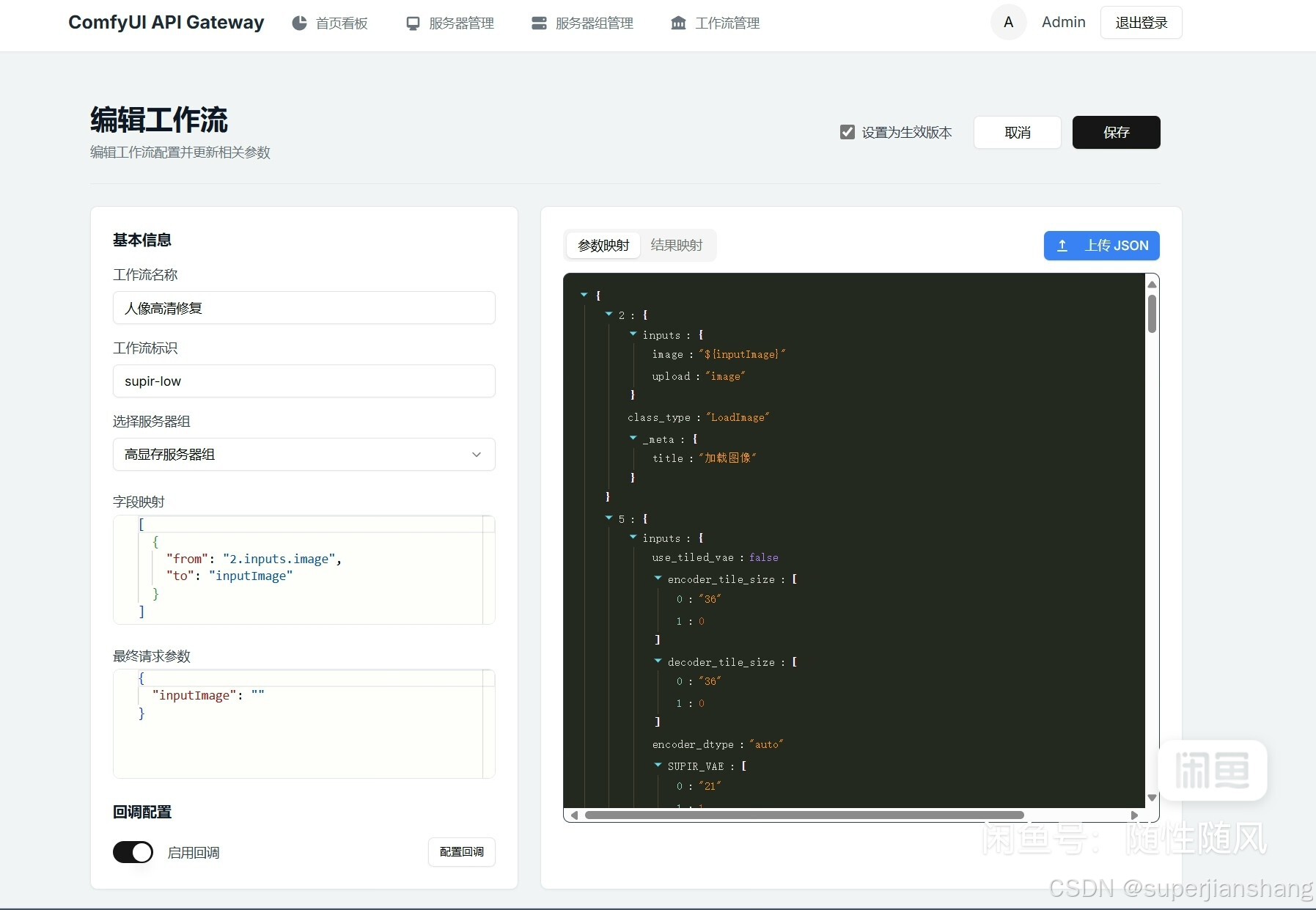Collapse node 2 in the JSON tree

tap(609, 314)
